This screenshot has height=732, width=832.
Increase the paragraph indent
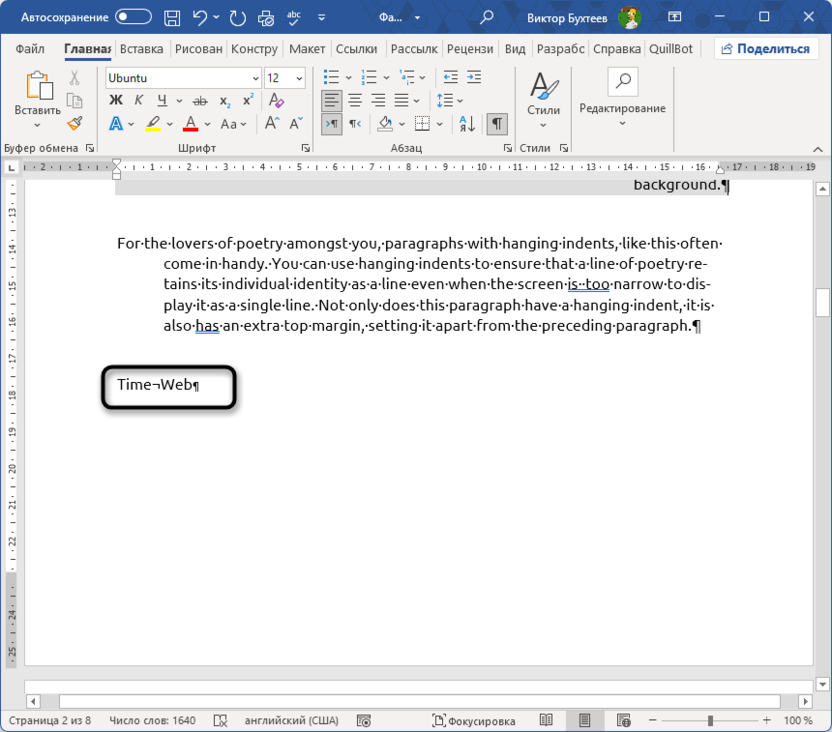475,77
